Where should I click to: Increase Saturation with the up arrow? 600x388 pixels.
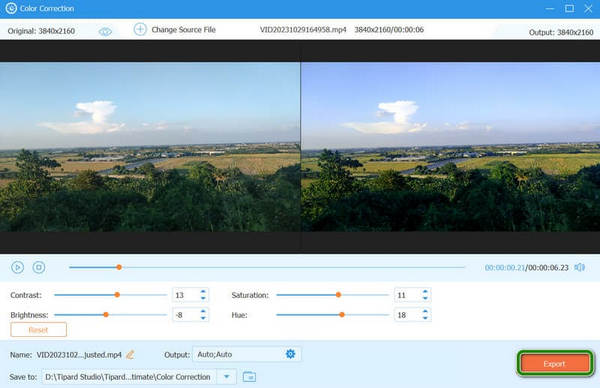(425, 292)
